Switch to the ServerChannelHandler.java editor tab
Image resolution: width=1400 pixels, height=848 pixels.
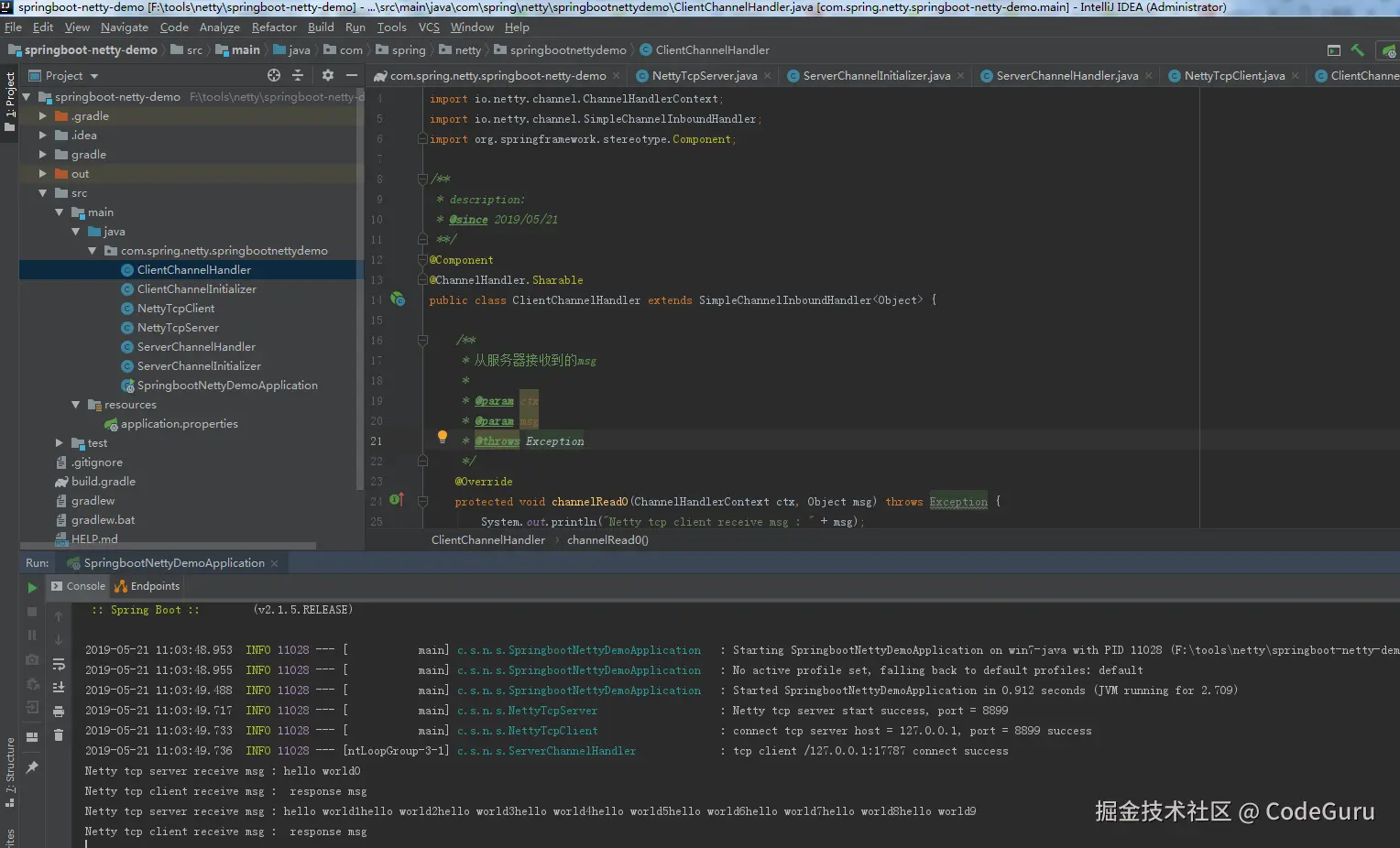pyautogui.click(x=1066, y=76)
